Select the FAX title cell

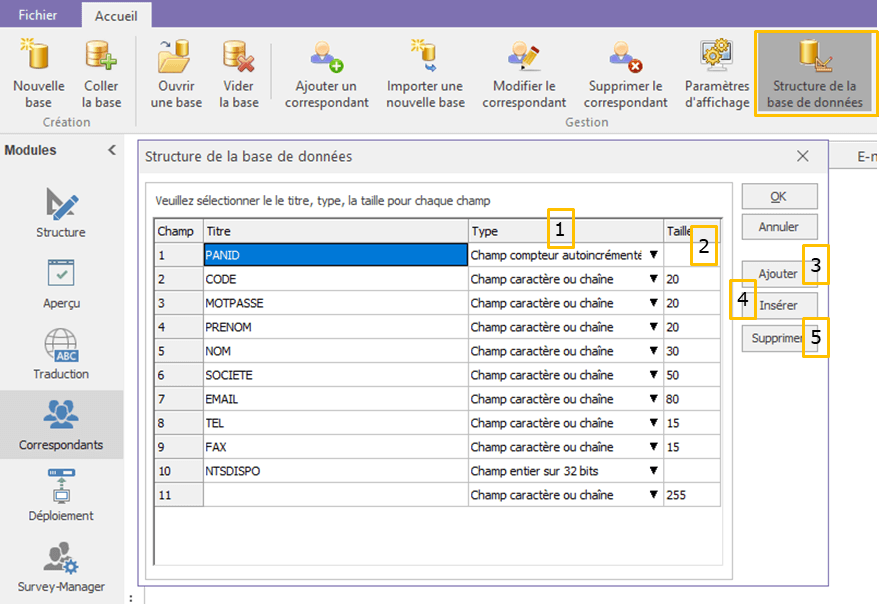tap(335, 447)
